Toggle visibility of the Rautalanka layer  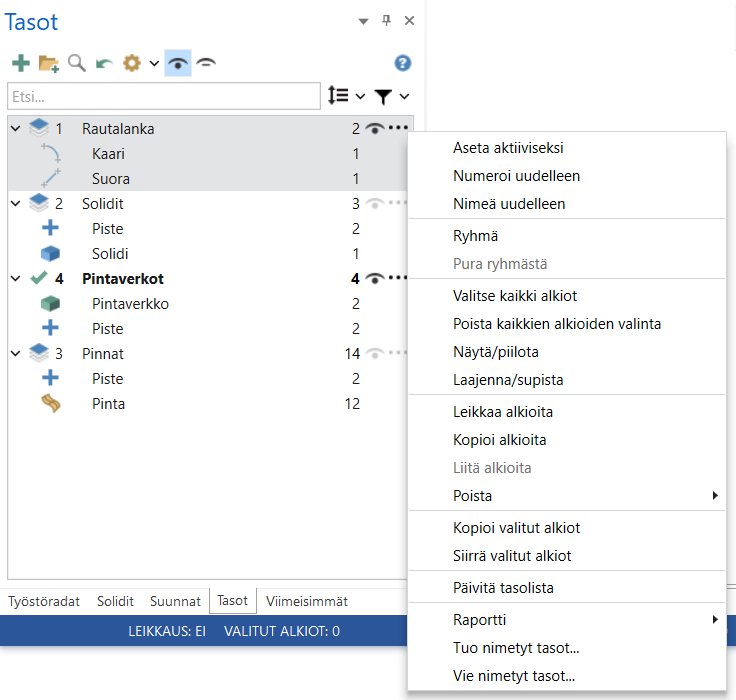375,128
